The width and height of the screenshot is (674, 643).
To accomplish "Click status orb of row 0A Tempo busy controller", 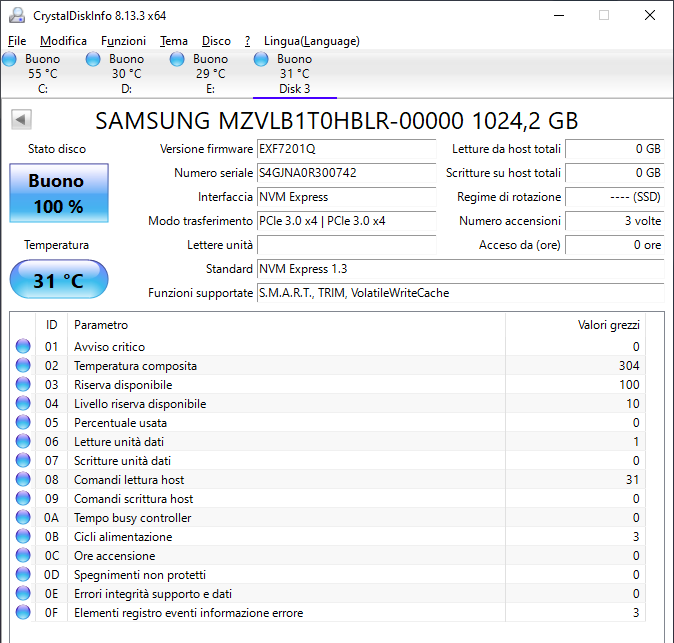I will click(x=23, y=517).
